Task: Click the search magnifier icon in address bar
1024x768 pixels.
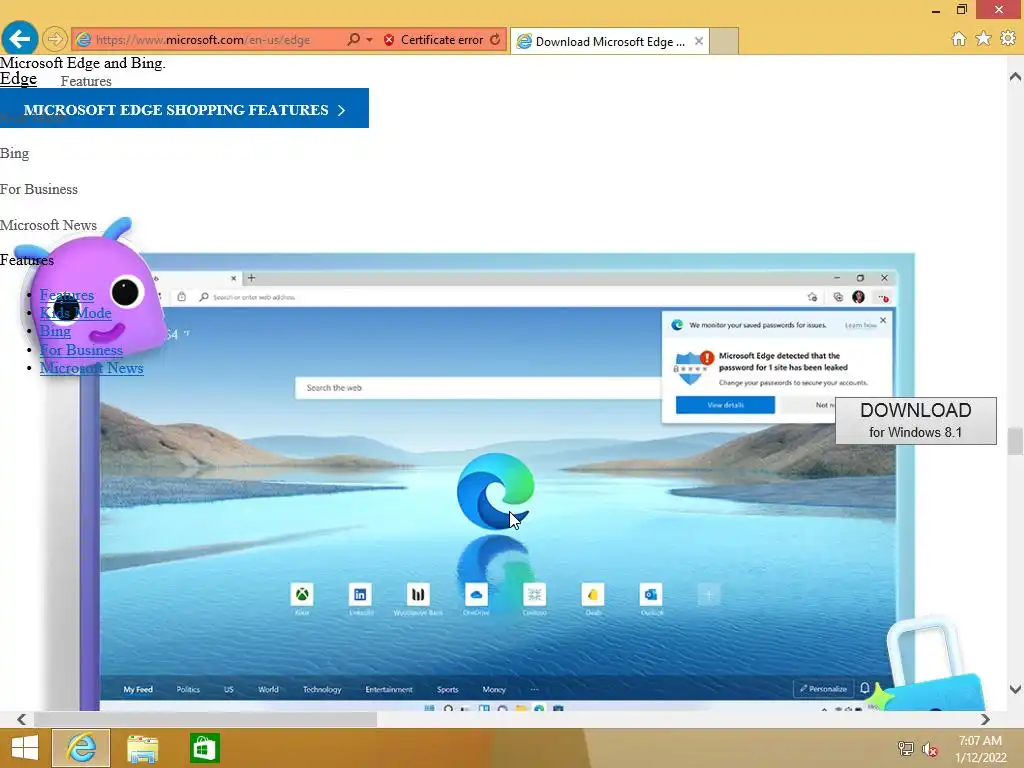Action: pos(353,39)
